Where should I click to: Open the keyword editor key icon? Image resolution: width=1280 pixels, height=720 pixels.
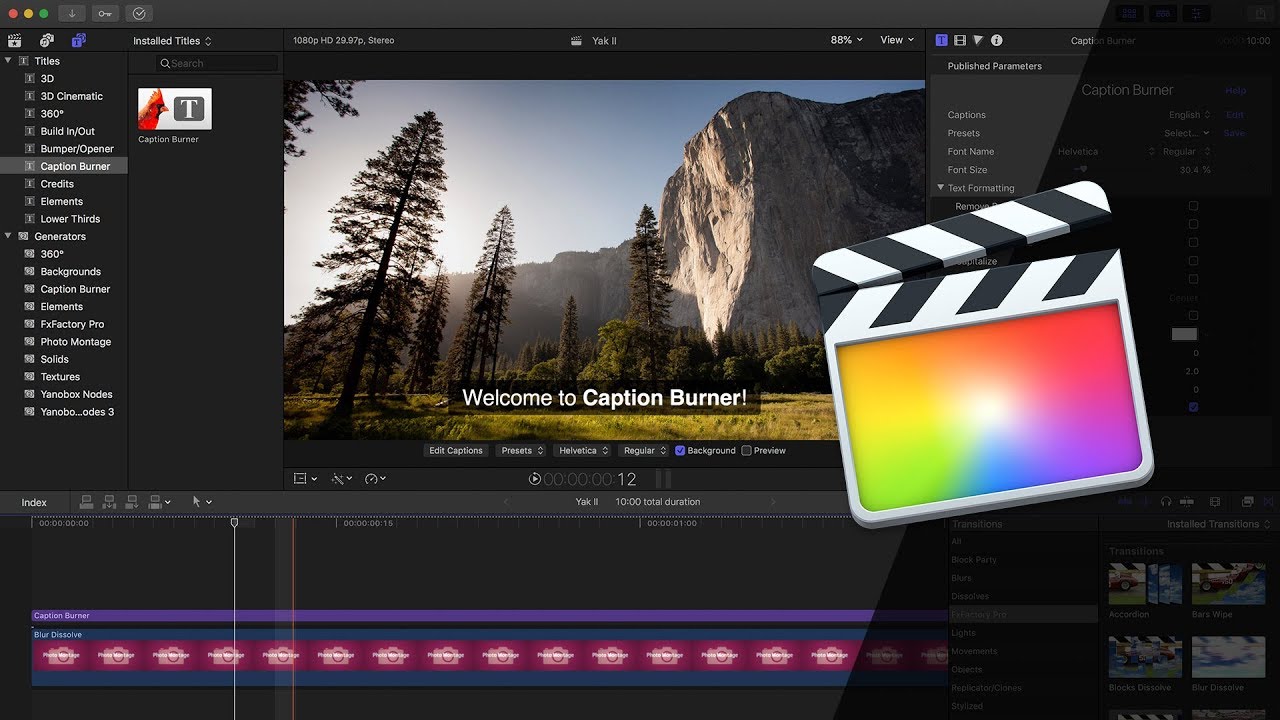tap(105, 14)
